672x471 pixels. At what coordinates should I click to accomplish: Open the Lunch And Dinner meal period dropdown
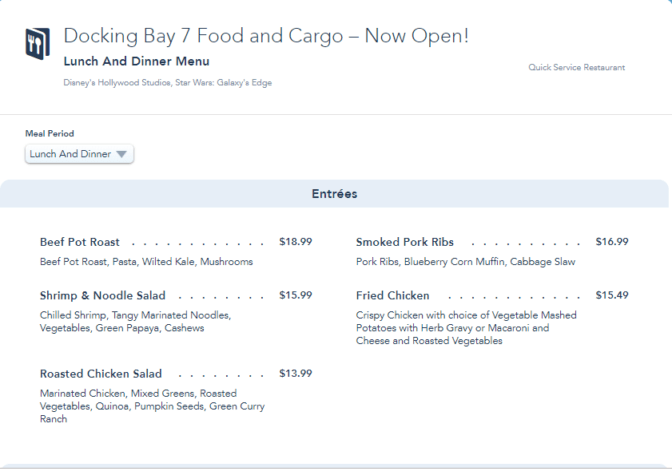click(79, 154)
